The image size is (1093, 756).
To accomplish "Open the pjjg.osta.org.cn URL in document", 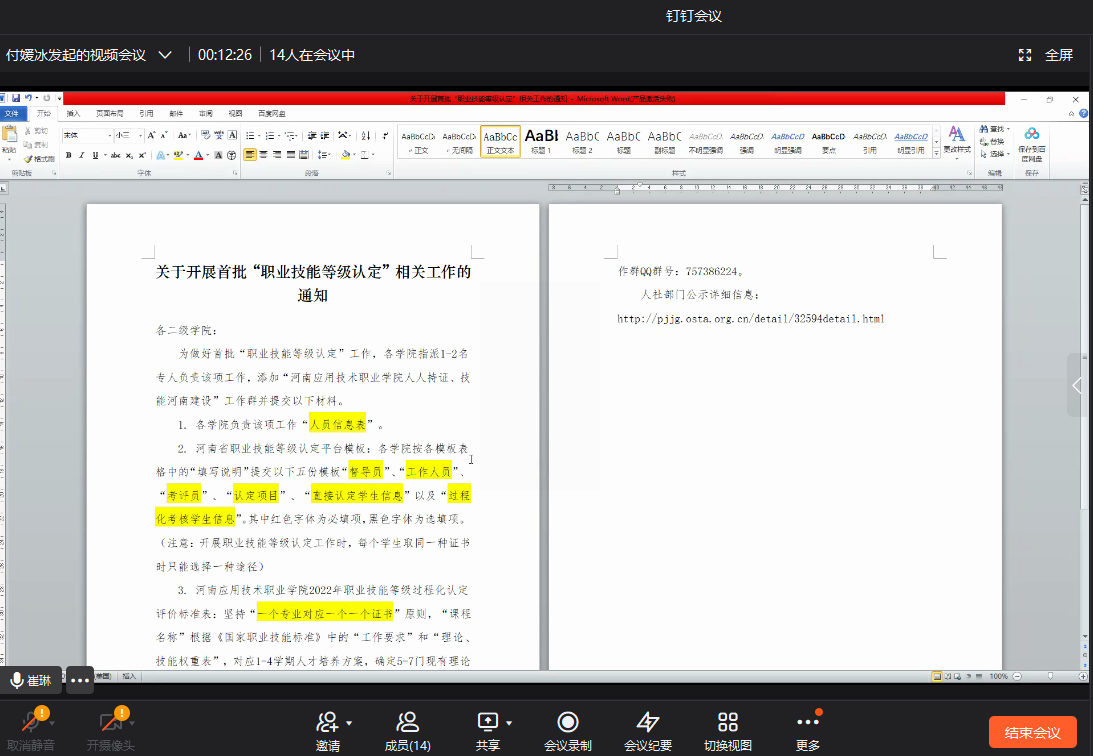I will tap(750, 319).
